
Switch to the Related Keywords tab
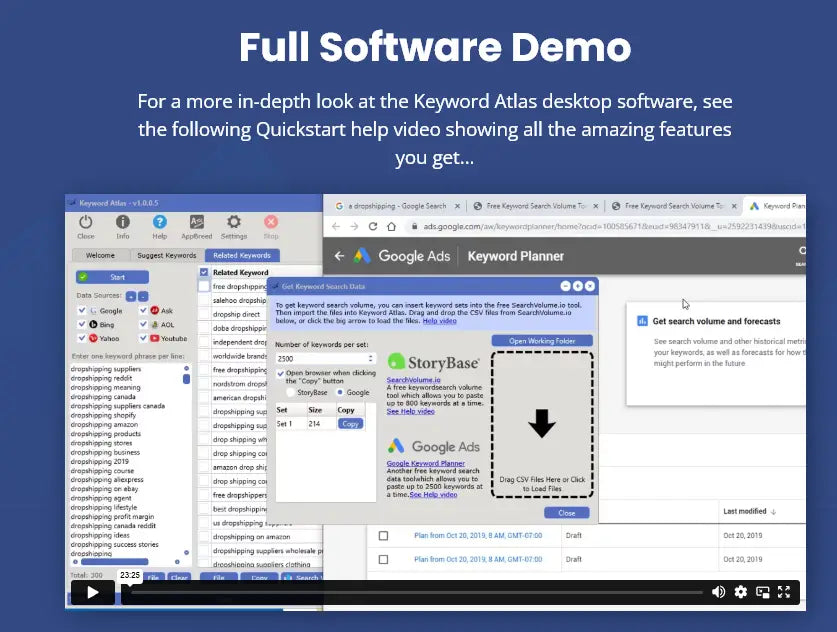pos(242,255)
